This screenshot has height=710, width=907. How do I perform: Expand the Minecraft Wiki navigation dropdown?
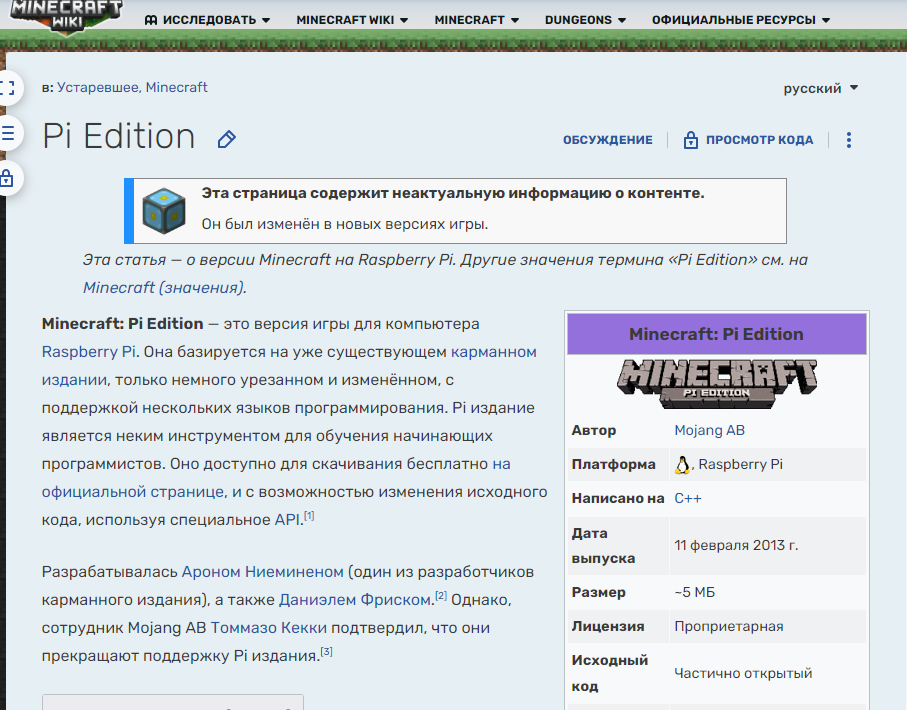352,20
